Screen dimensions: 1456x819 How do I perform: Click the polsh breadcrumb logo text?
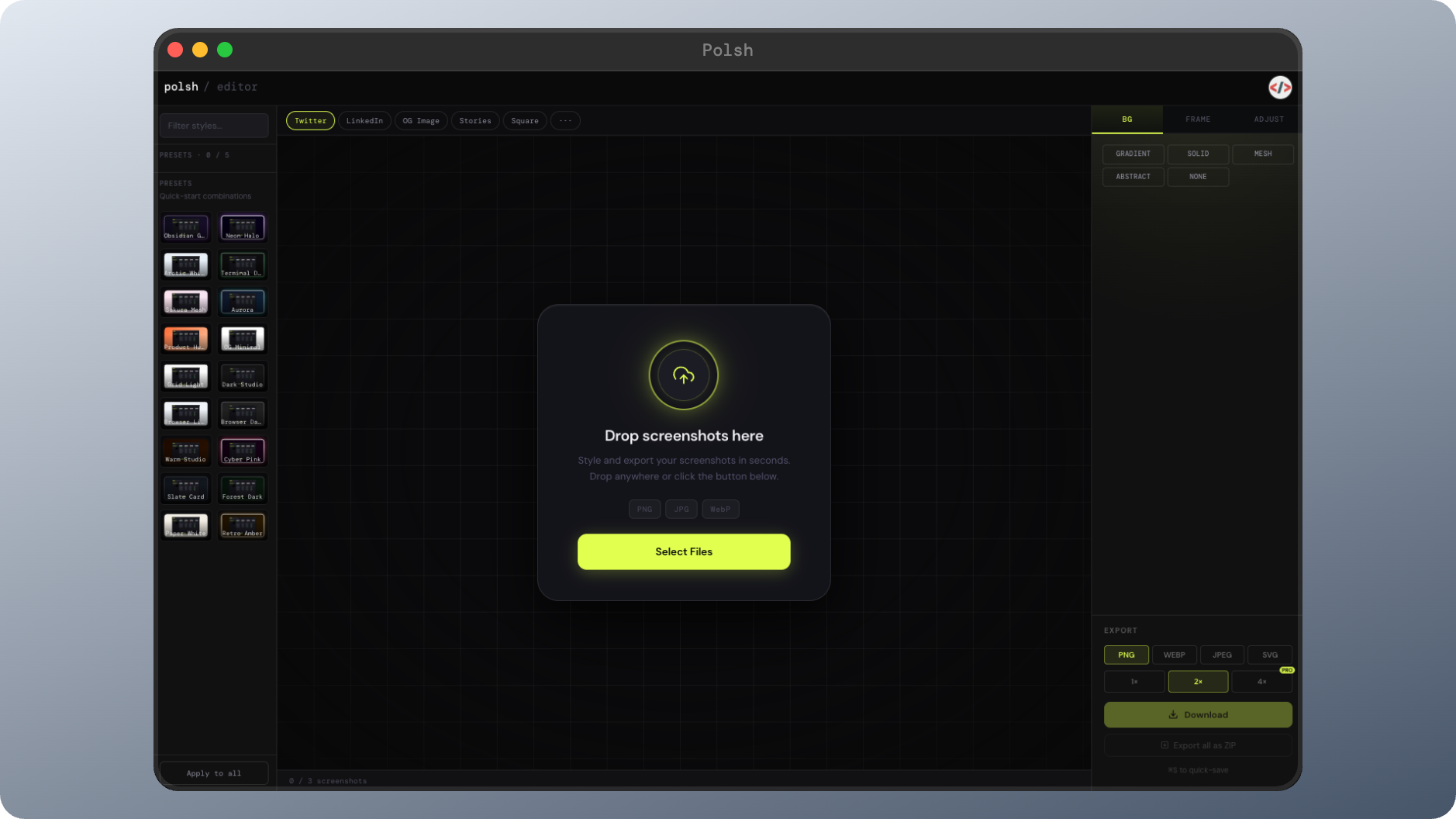coord(181,87)
